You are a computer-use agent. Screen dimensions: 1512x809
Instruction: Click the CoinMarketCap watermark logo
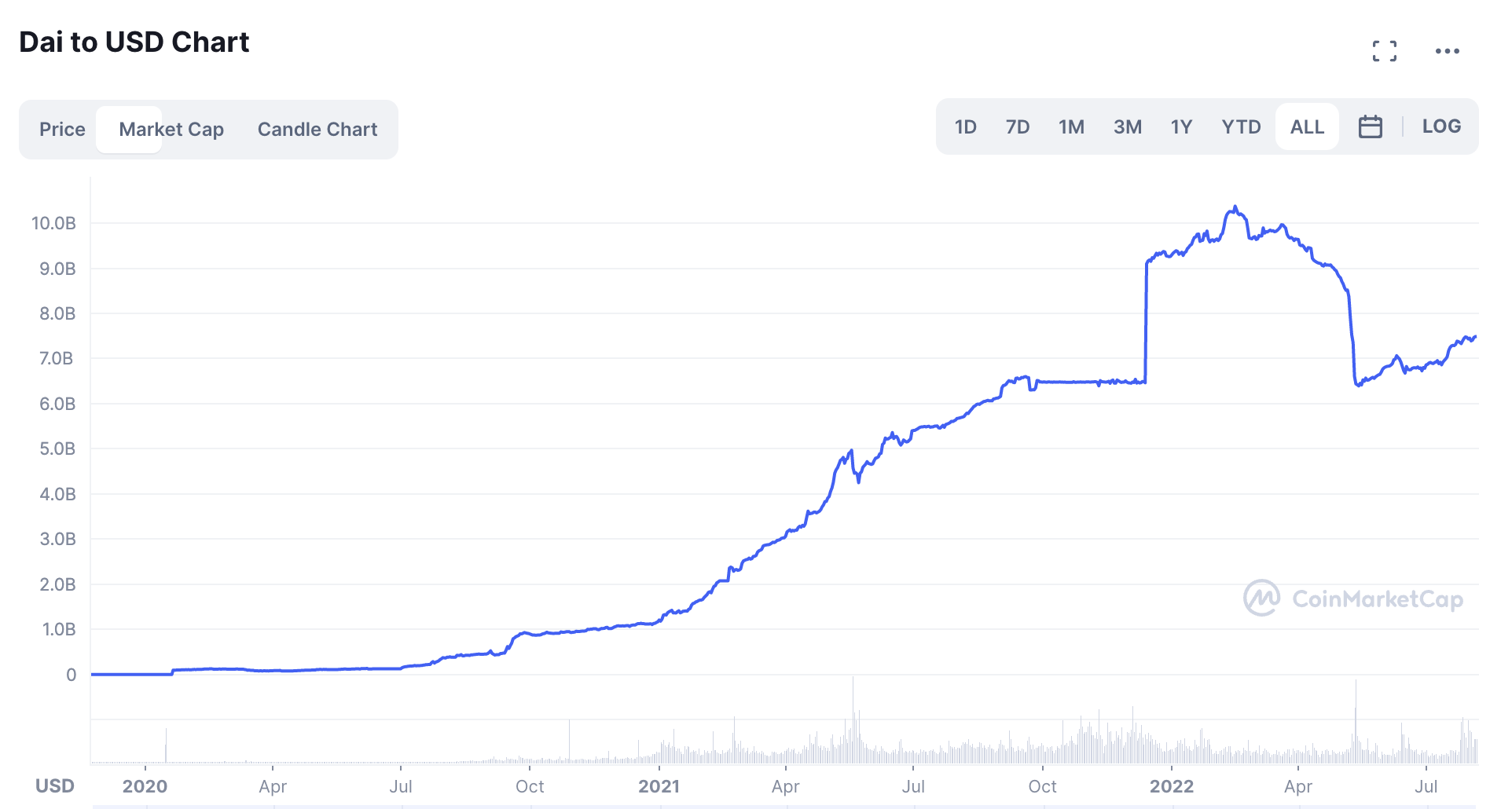[1352, 599]
